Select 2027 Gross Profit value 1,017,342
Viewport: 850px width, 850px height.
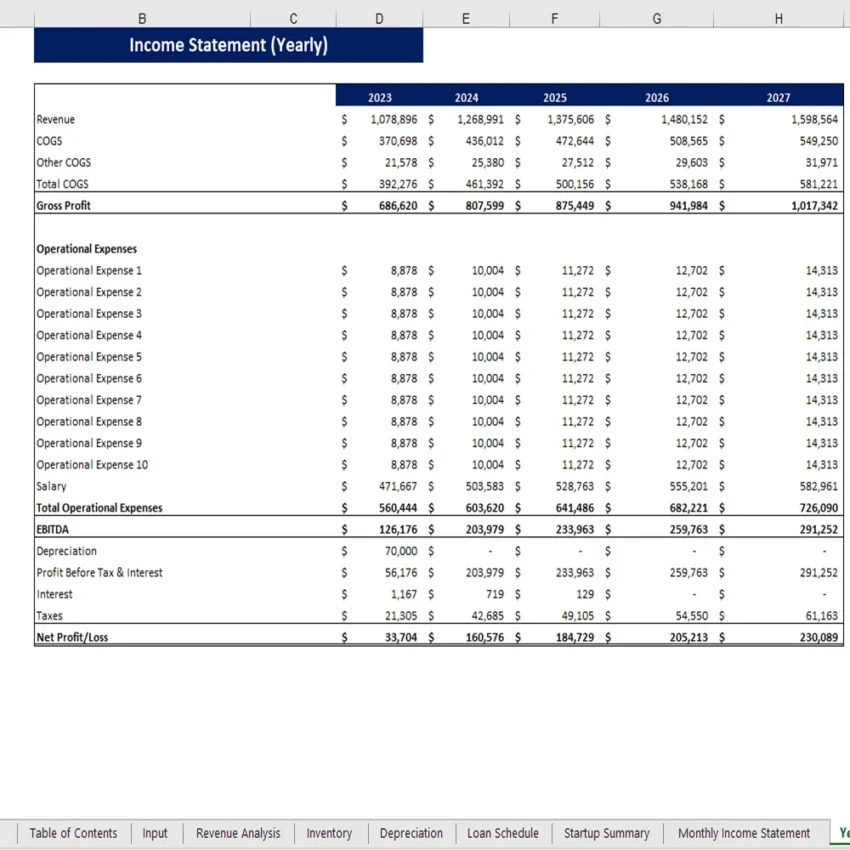[814, 205]
